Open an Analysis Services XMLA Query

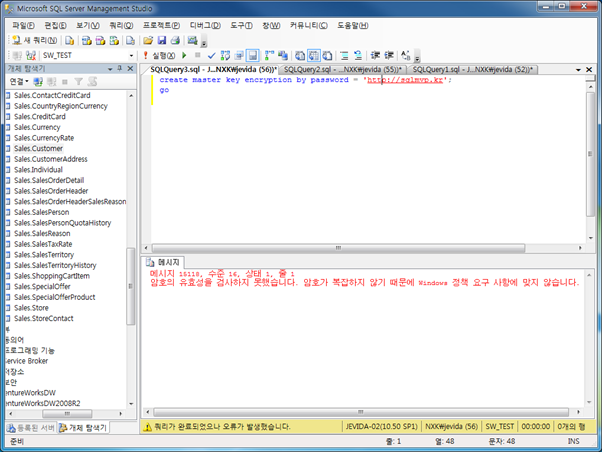click(x=114, y=40)
